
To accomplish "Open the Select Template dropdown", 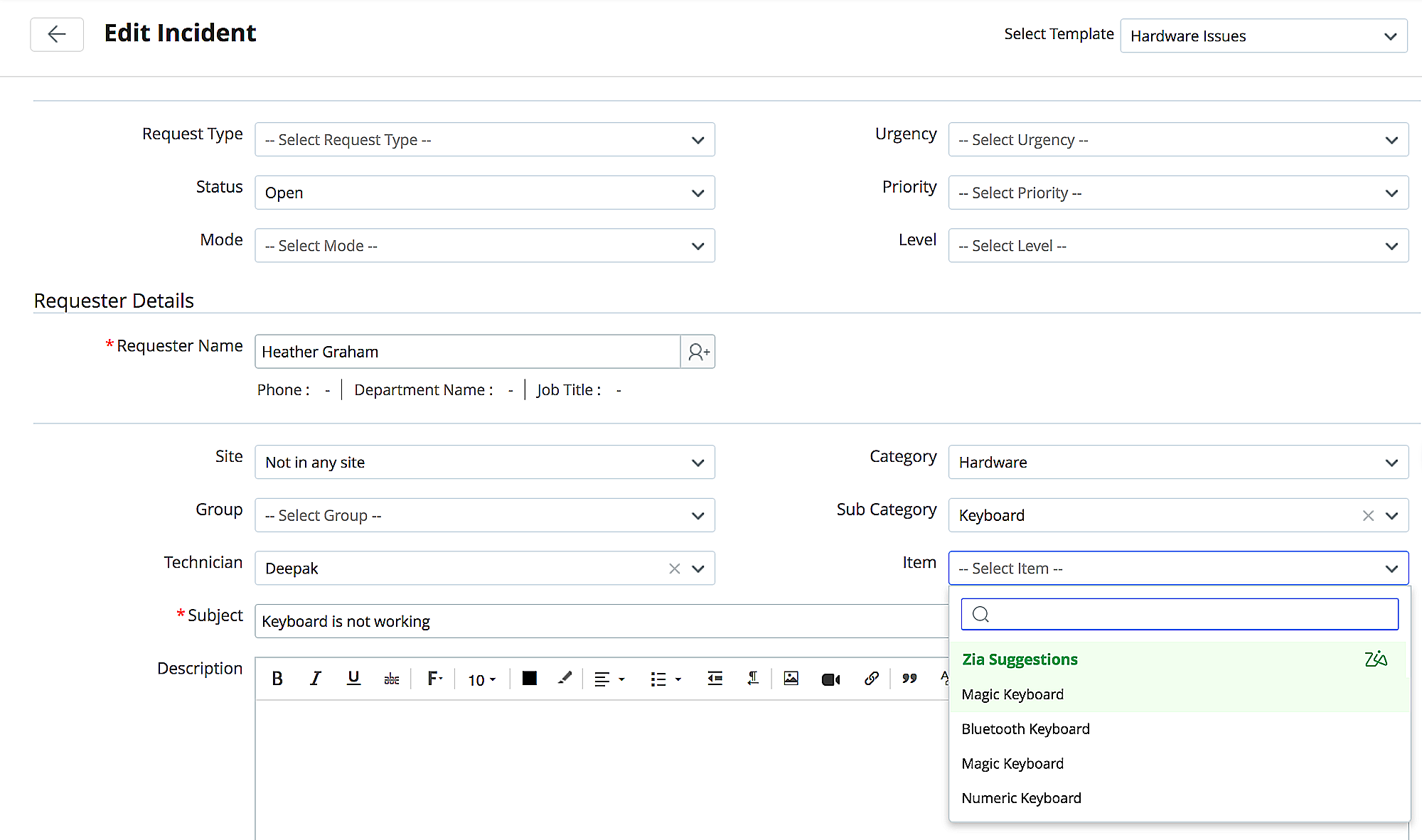I will click(1263, 36).
